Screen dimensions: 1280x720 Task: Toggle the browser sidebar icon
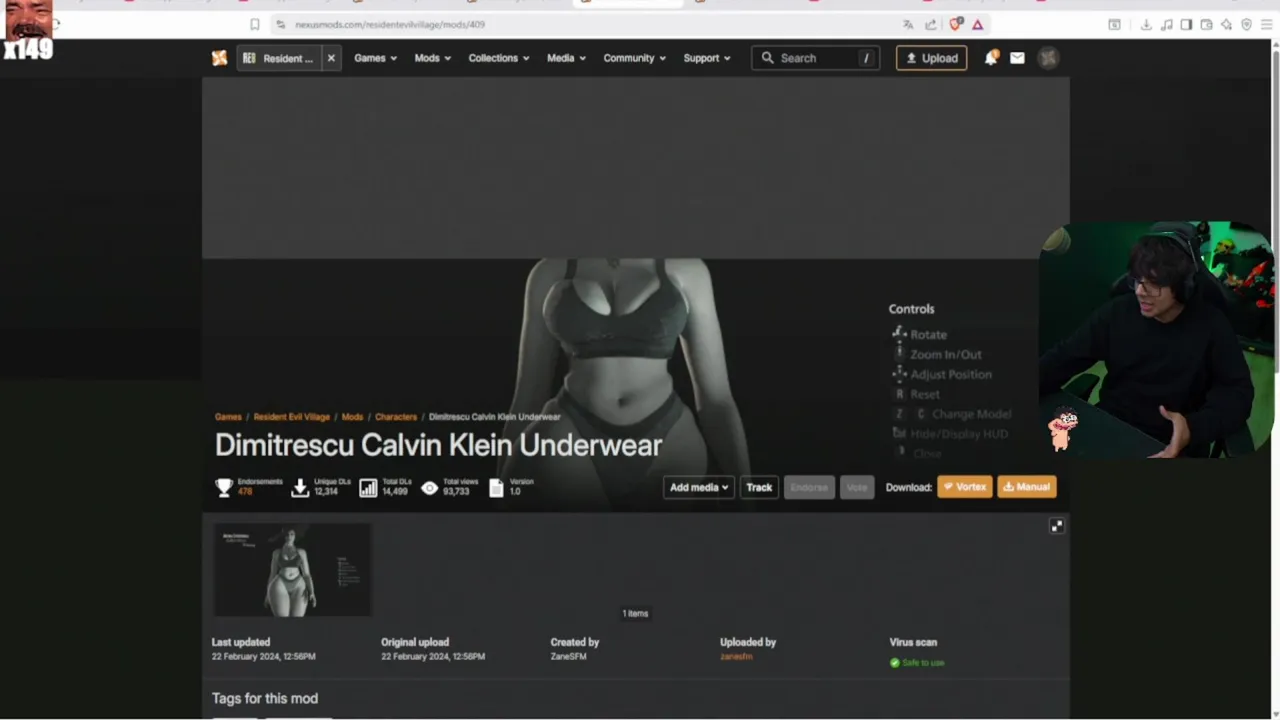point(1186,24)
